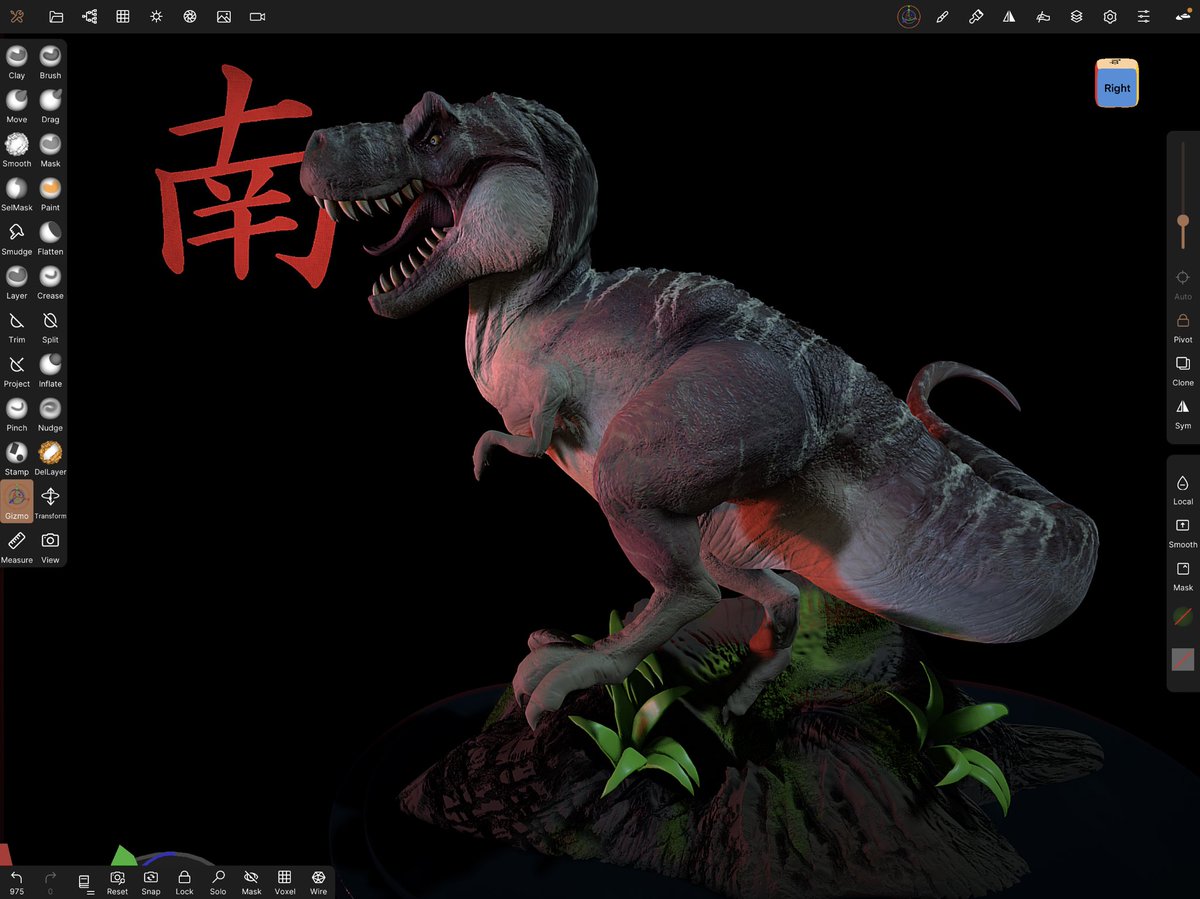Choose the Move tool
The image size is (1200, 899).
[x=17, y=105]
